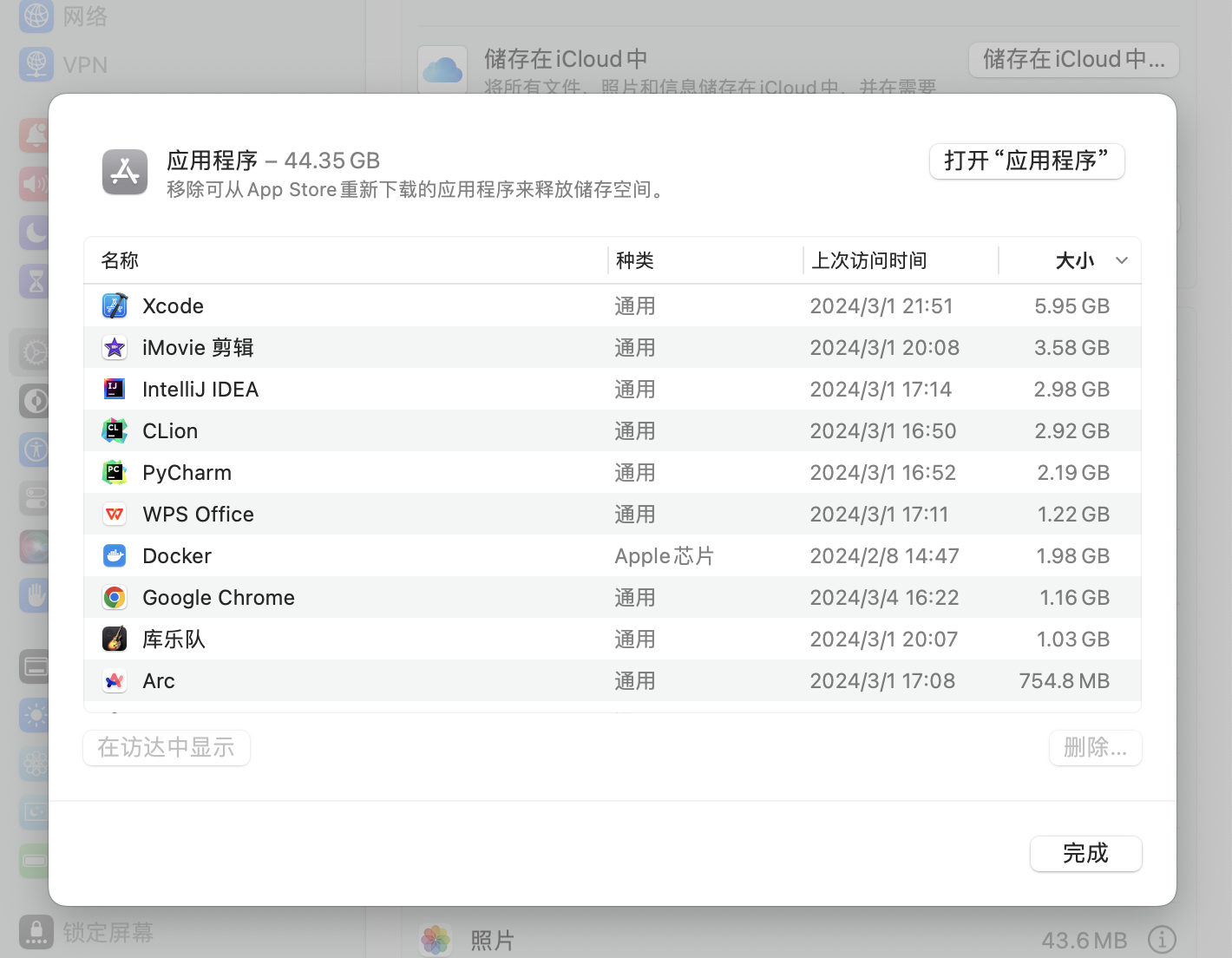Select the 库乐队 row name
This screenshot has height=958, width=1232.
tap(174, 640)
